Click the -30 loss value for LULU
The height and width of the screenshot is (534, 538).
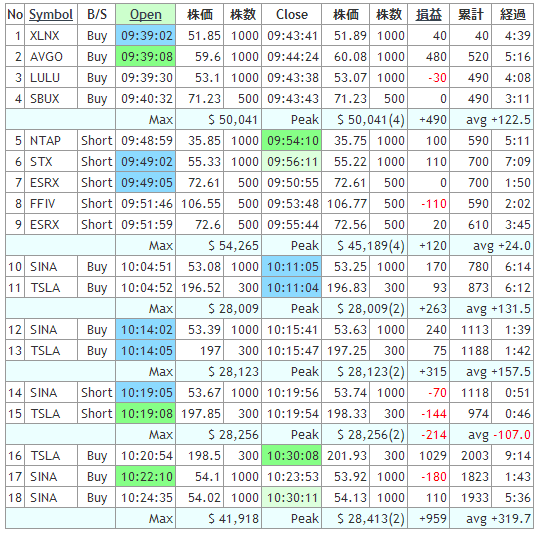[x=437, y=78]
